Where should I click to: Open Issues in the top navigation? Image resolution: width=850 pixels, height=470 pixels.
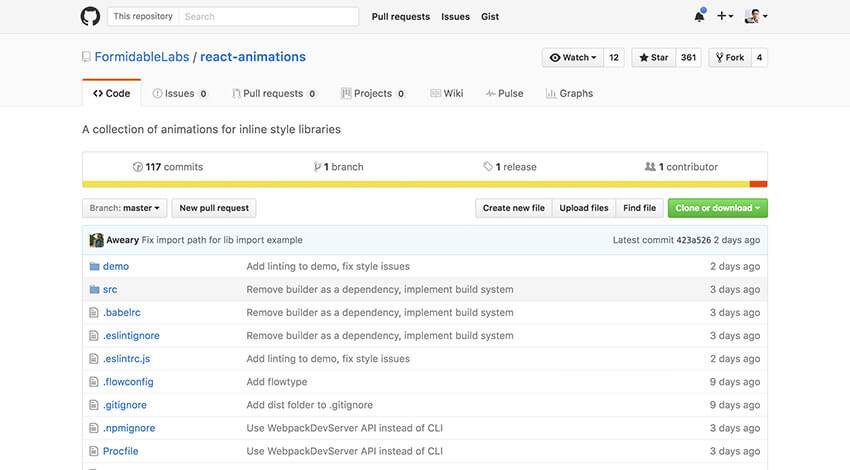pyautogui.click(x=455, y=17)
